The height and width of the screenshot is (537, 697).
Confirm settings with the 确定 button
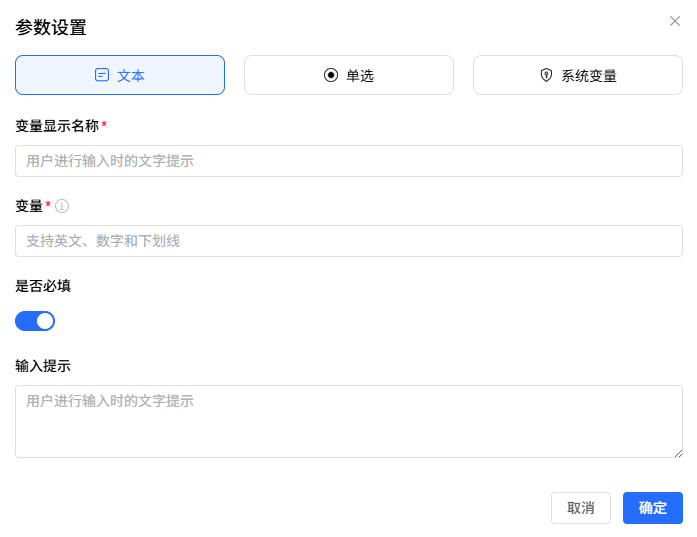pos(652,508)
